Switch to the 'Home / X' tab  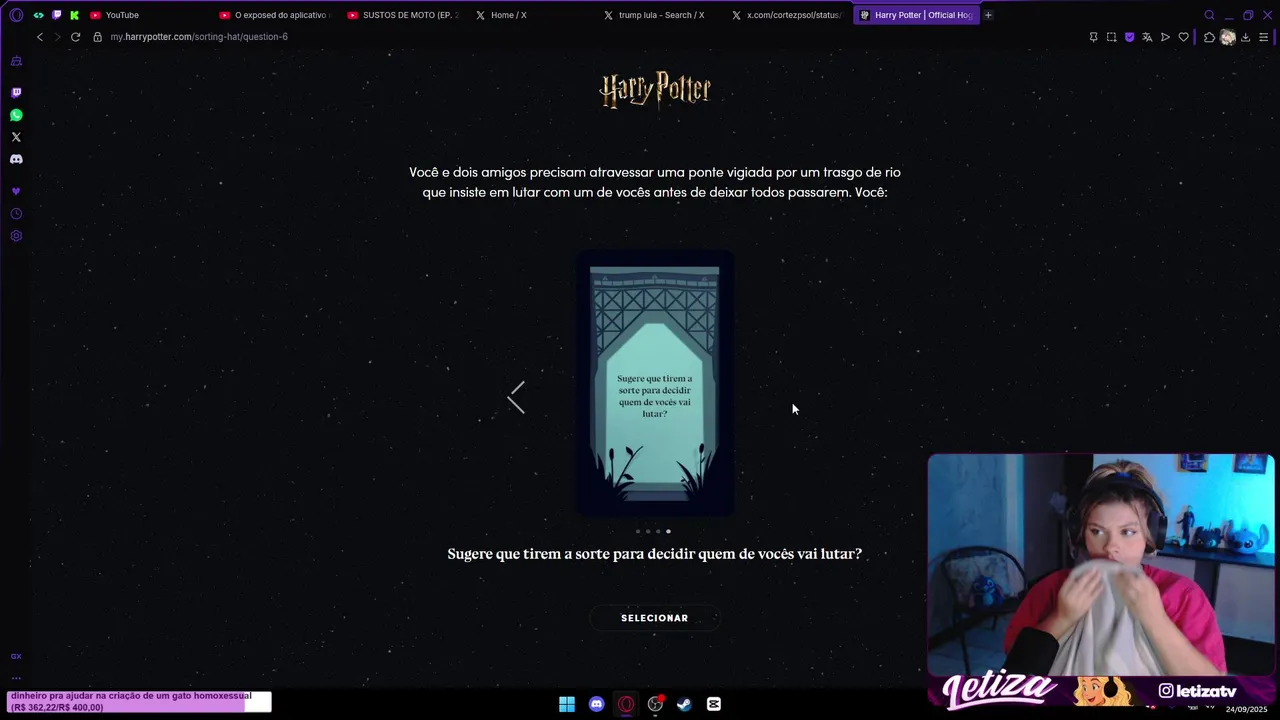click(x=532, y=15)
